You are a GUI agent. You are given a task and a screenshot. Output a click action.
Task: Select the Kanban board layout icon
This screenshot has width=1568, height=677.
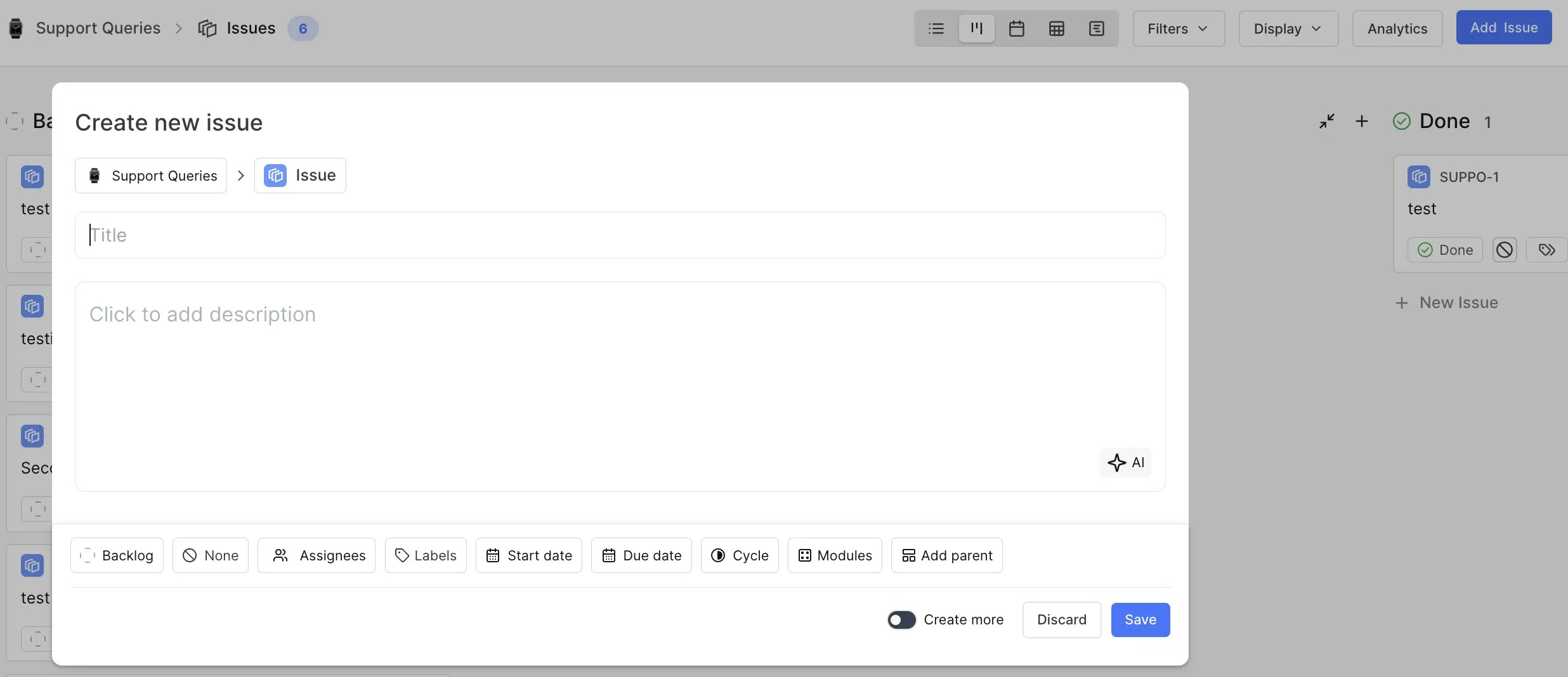[976, 29]
